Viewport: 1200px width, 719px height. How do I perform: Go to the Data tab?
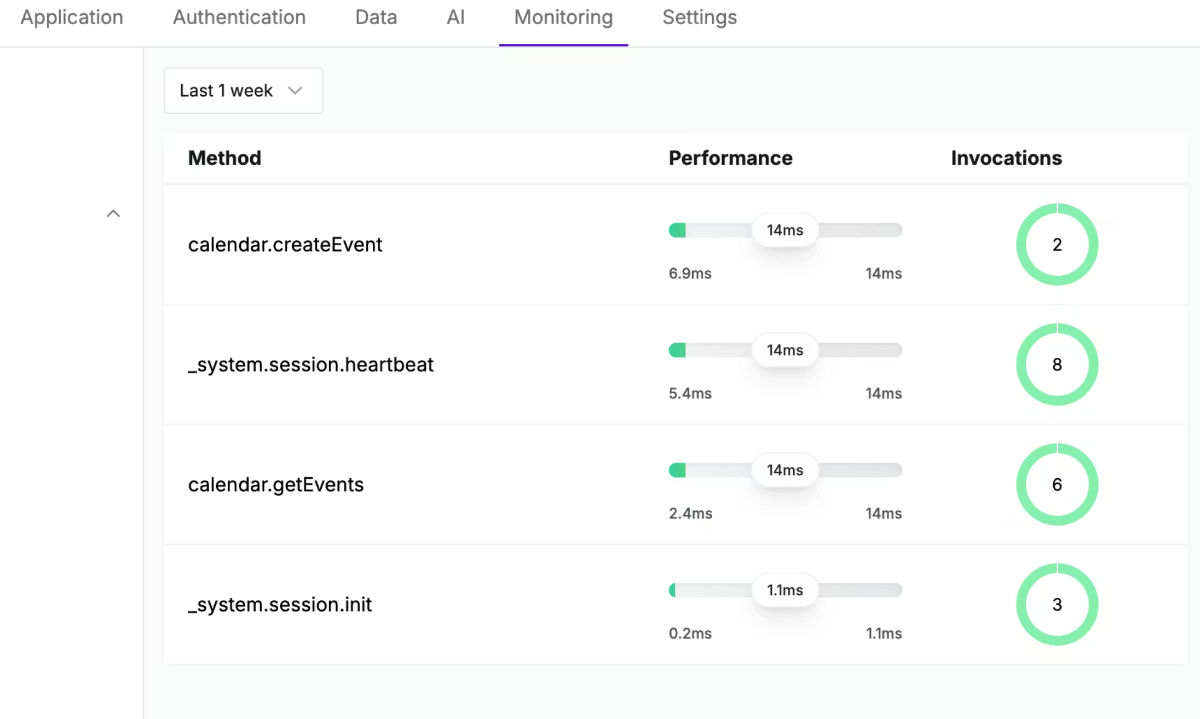pyautogui.click(x=376, y=18)
